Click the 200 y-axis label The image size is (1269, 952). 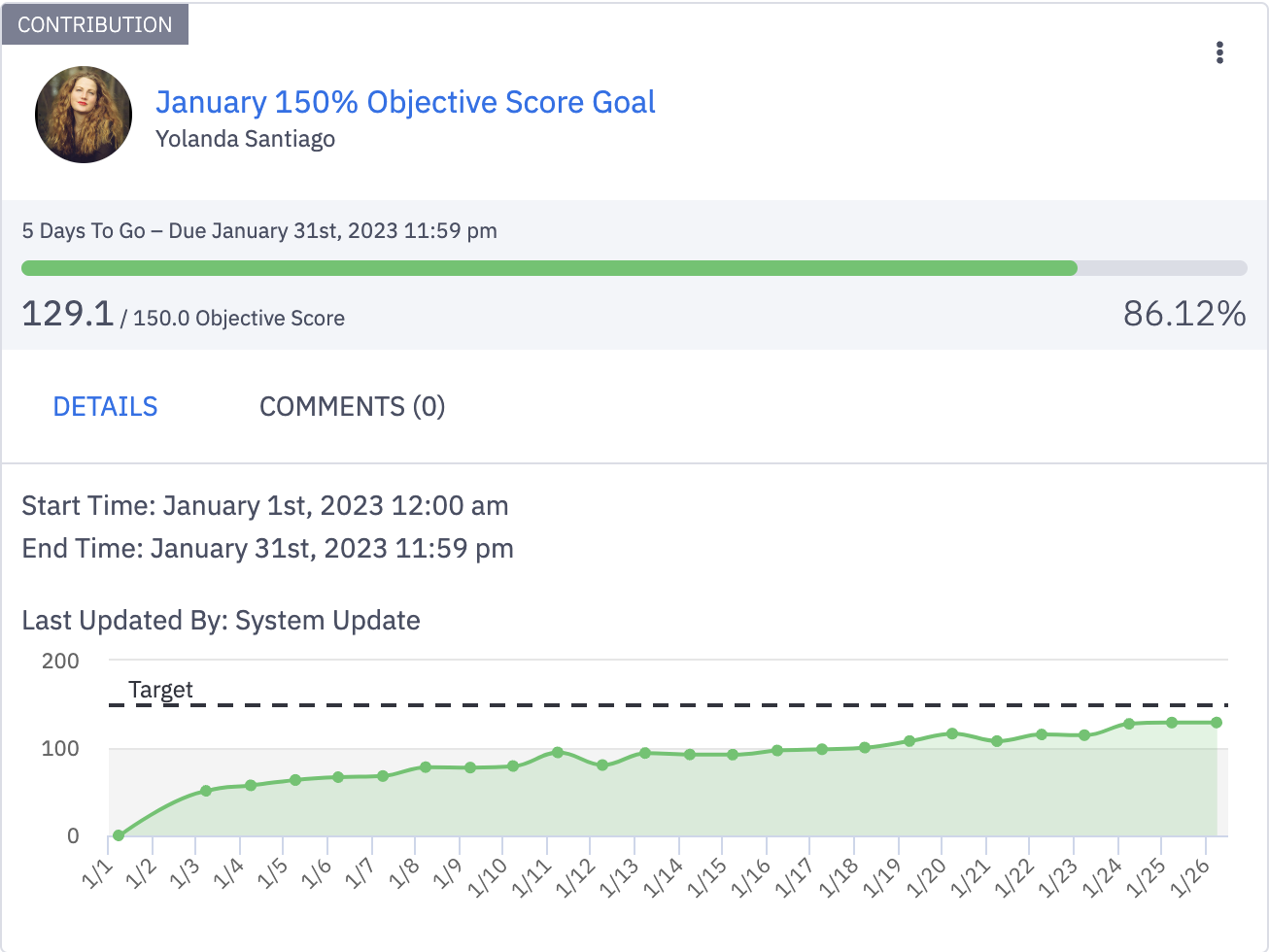coord(58,661)
